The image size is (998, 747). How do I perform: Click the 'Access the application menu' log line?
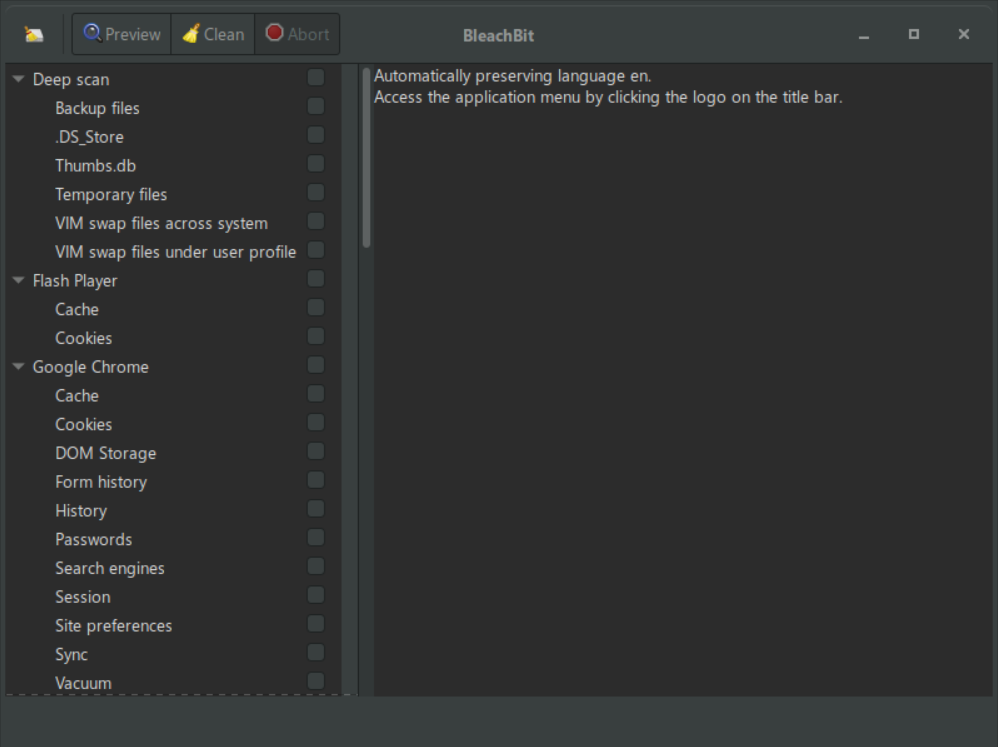(x=608, y=97)
